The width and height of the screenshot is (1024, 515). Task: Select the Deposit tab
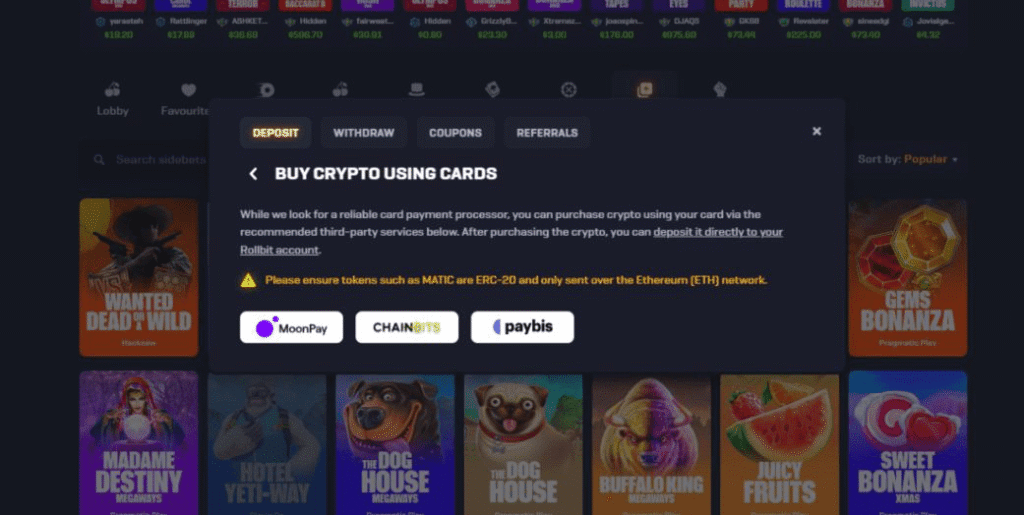[x=276, y=133]
